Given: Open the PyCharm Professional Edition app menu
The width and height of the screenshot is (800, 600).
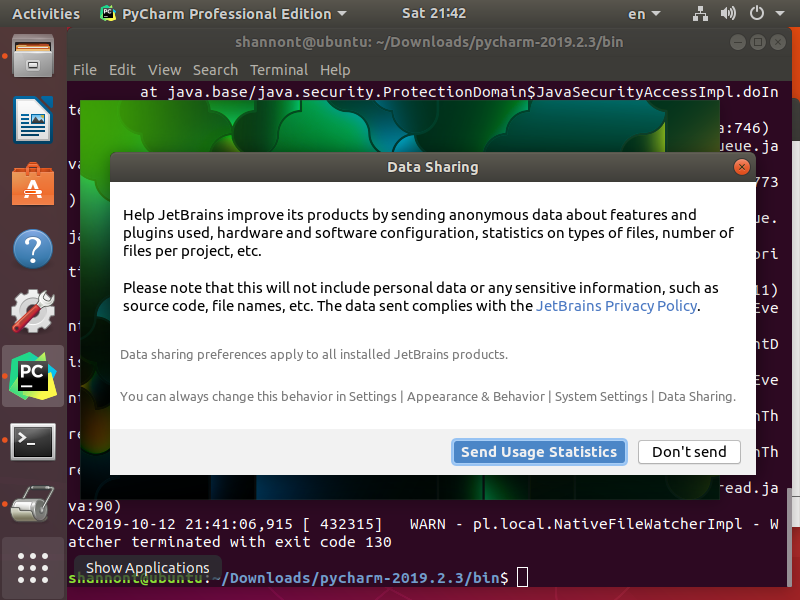Looking at the screenshot, I should (220, 13).
